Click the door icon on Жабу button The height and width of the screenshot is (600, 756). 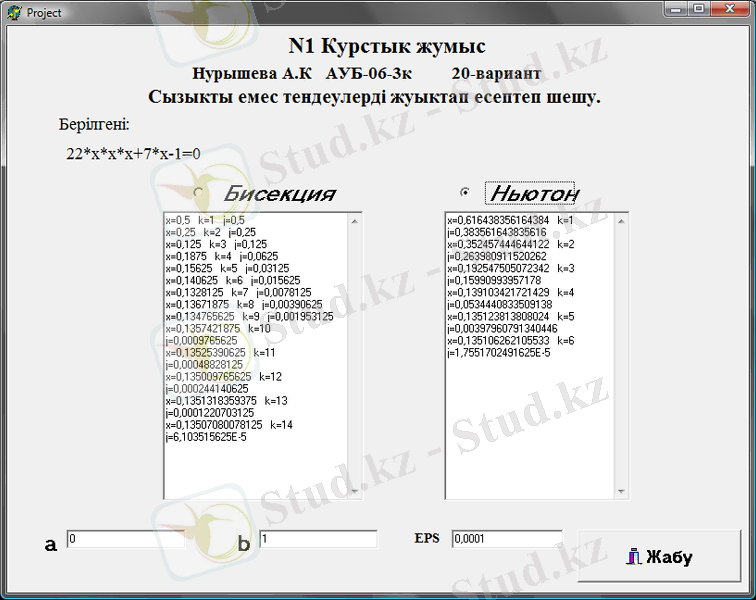tap(634, 556)
